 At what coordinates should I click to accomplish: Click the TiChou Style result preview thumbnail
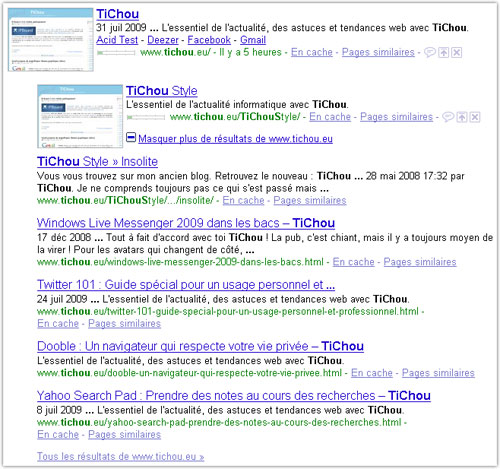click(80, 116)
